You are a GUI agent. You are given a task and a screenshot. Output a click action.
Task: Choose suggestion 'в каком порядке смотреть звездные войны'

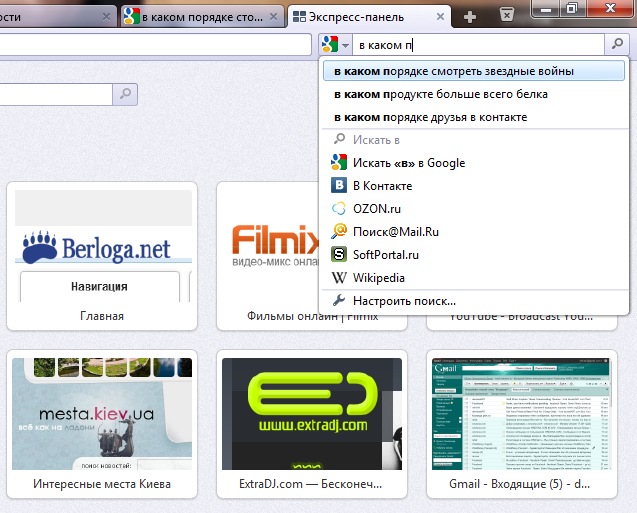pyautogui.click(x=474, y=71)
